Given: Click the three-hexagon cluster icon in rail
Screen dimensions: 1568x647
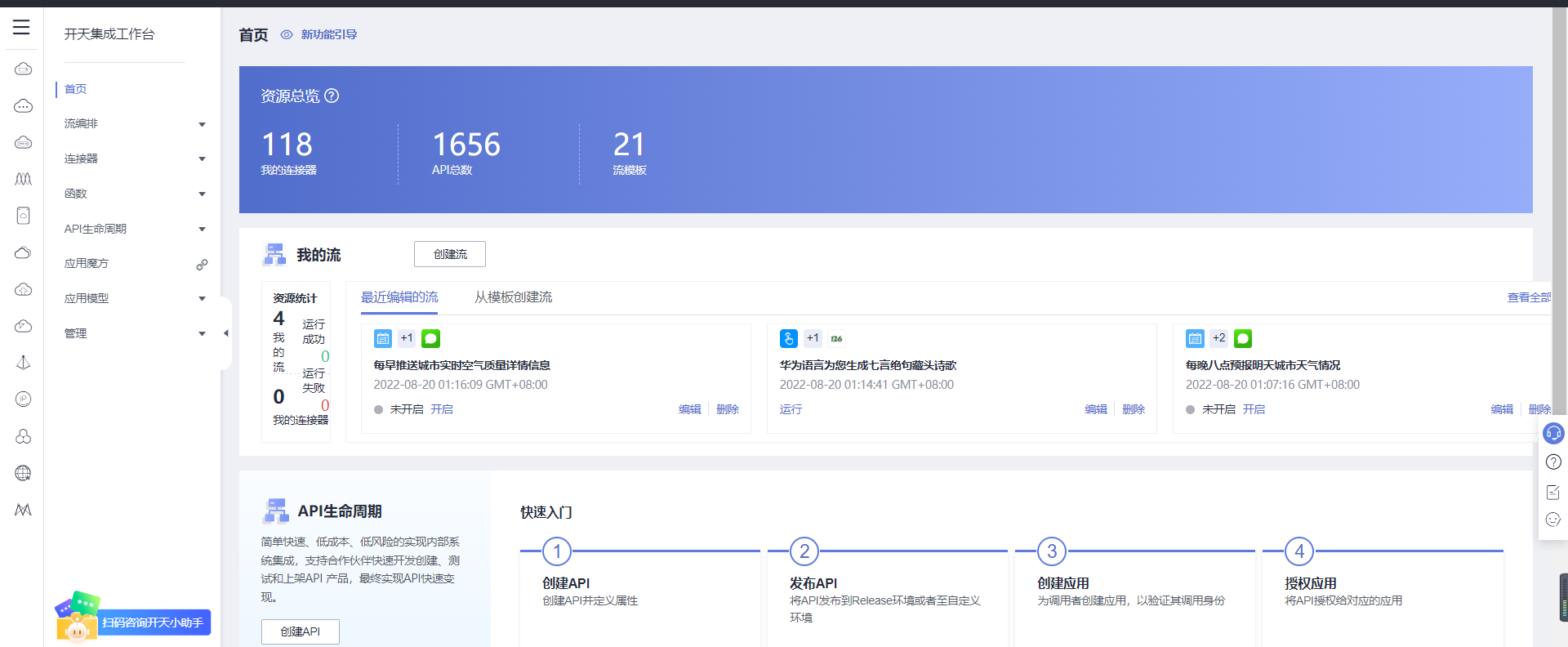Looking at the screenshot, I should [x=23, y=436].
